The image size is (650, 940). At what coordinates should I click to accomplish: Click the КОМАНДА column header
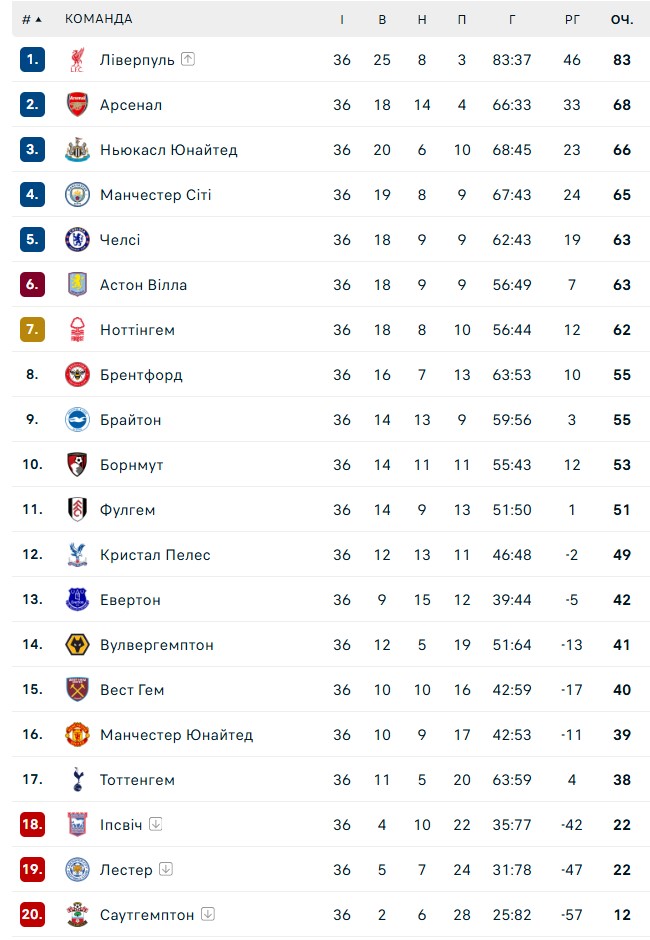(98, 19)
